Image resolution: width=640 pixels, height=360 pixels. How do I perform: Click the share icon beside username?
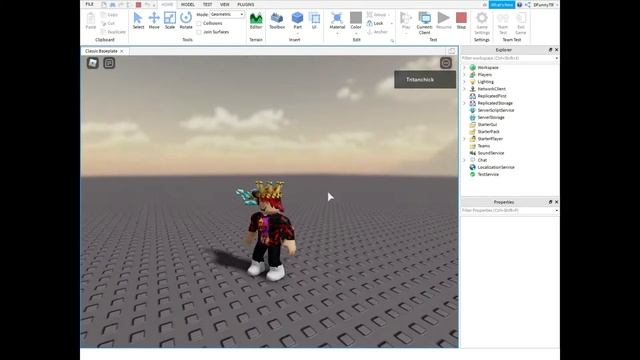point(528,4)
